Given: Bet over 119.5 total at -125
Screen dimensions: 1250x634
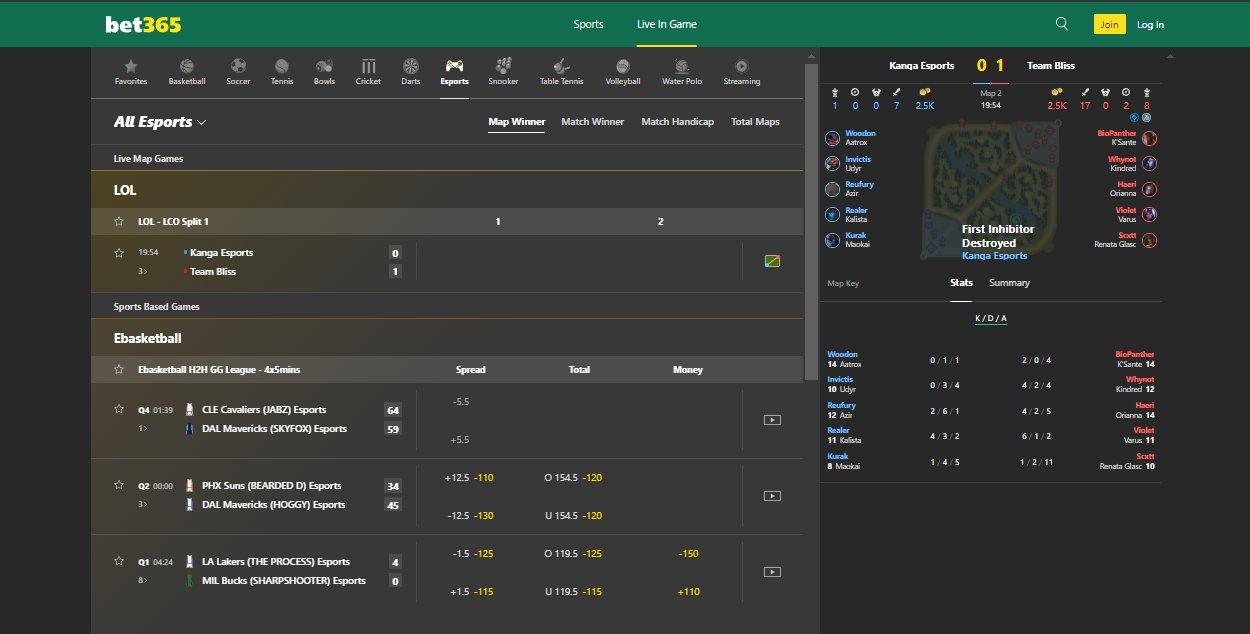Looking at the screenshot, I should [x=573, y=554].
